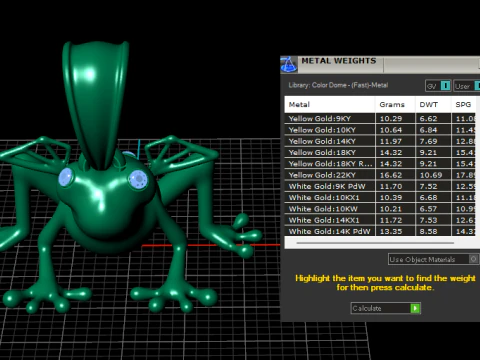The image size is (480, 360).
Task: Select the White Gold:14KX1 row
Action: (x=380, y=220)
